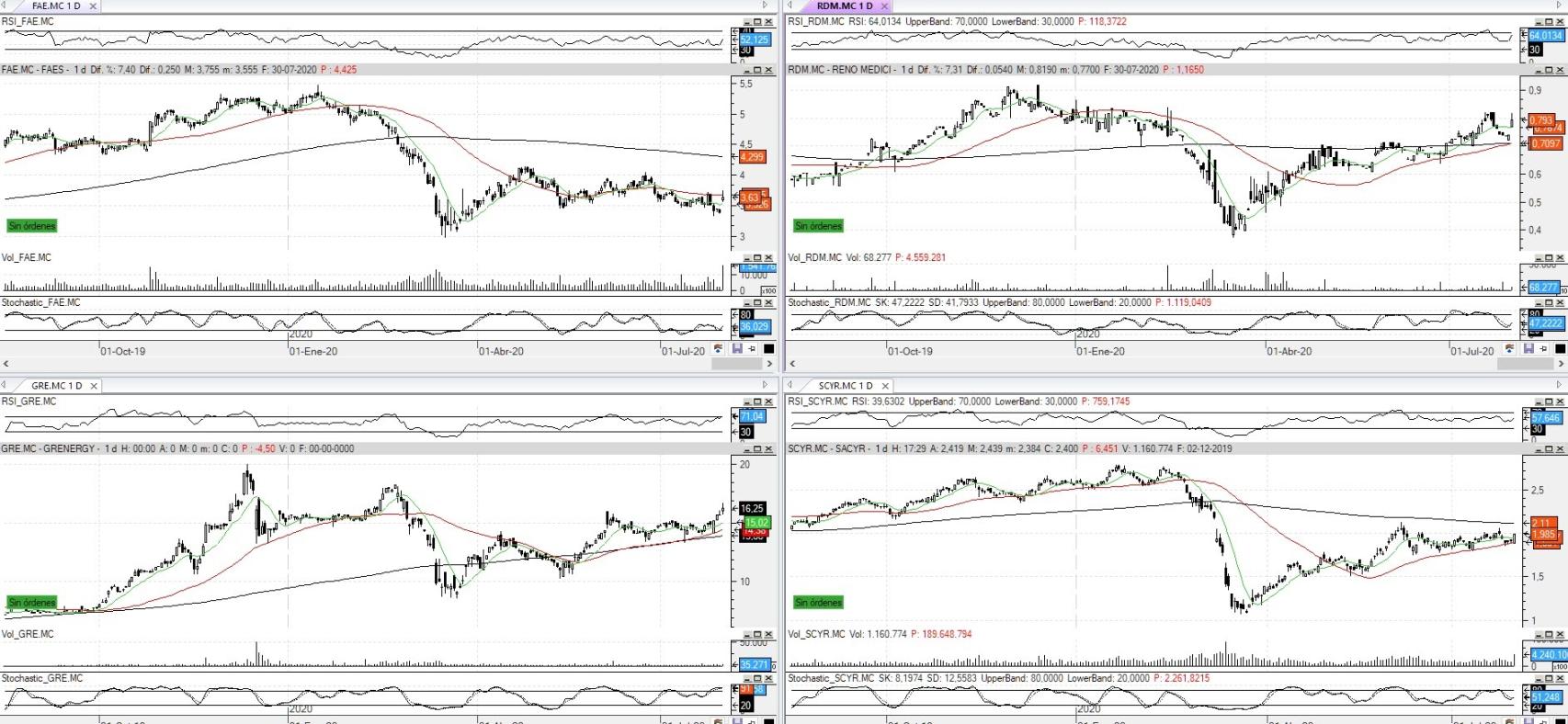Click the left scrollbar arrow under the RDM.MC chart
This screenshot has height=724, width=1568.
[792, 364]
